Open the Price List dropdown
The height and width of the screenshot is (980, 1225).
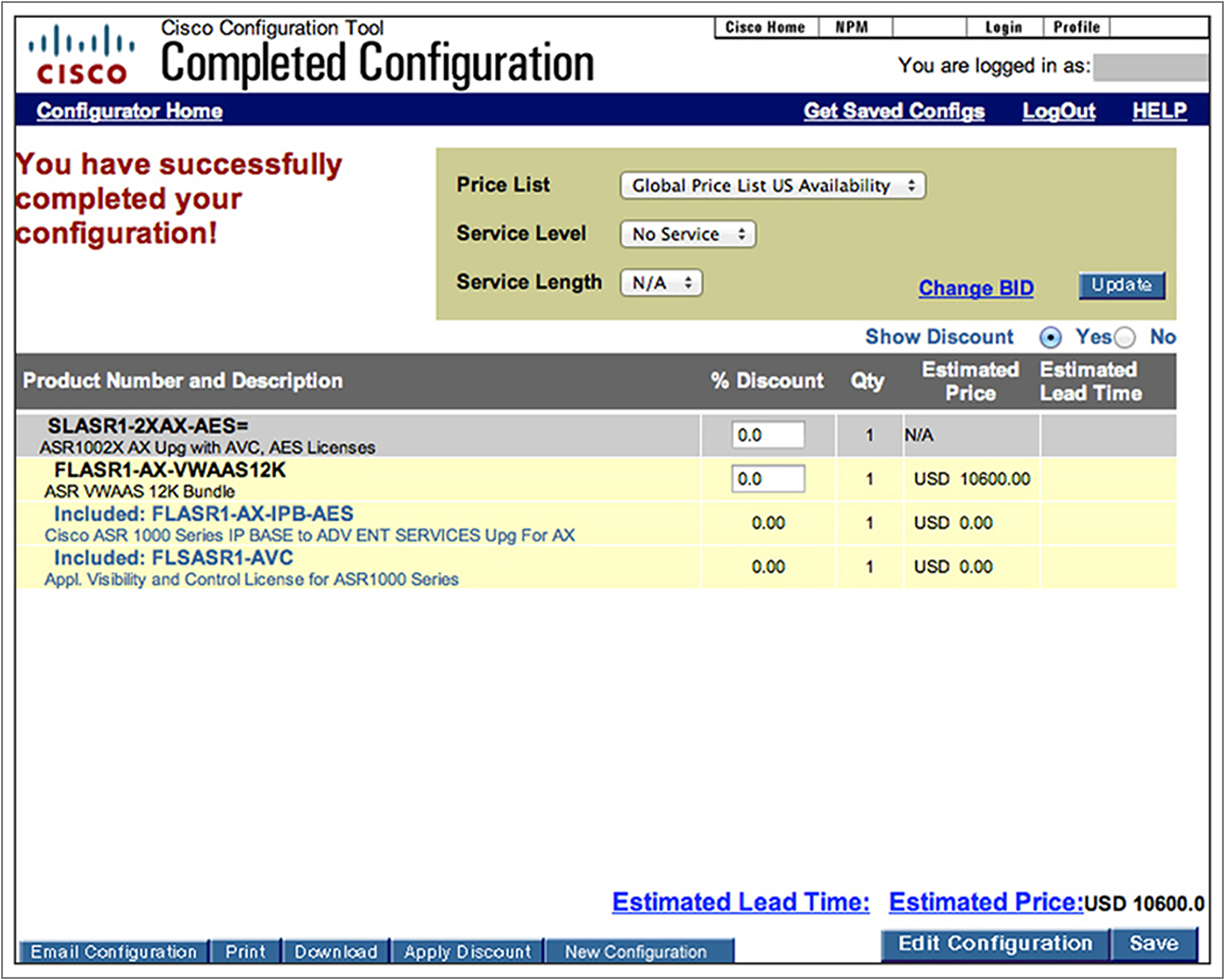[x=772, y=186]
